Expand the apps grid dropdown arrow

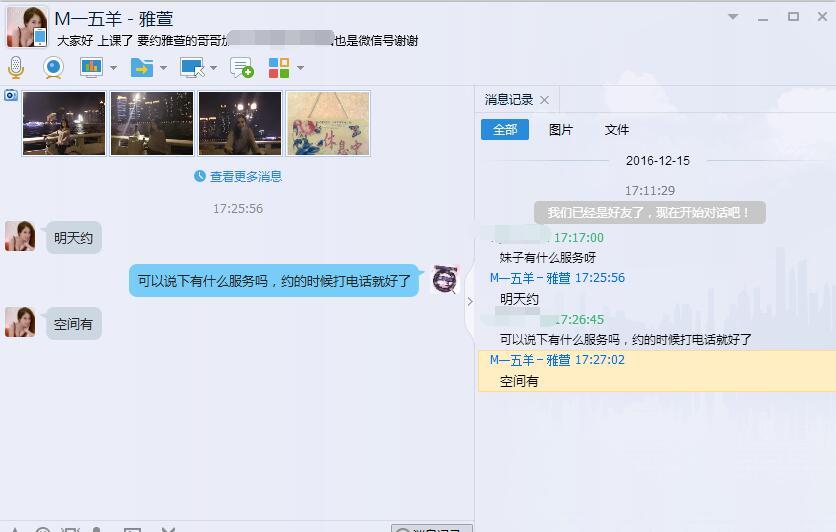coord(300,68)
